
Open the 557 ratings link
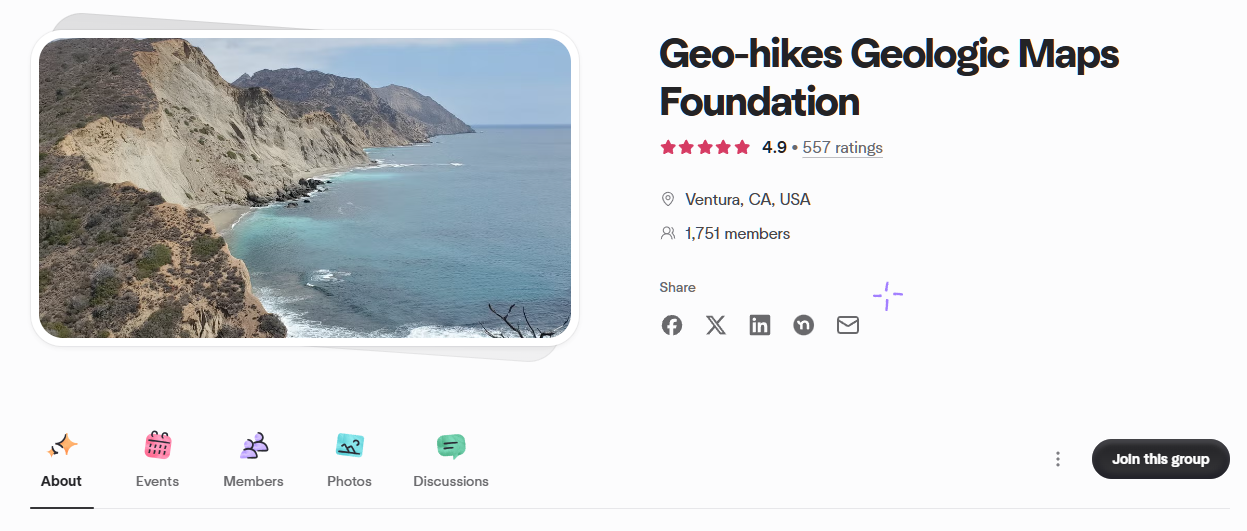(x=842, y=148)
